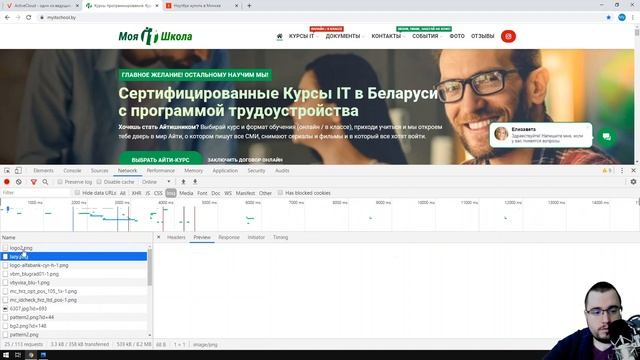The image size is (640, 360).
Task: Click ЗАКЛЮЧИТЬ ДОГОВОР ОНЛАЙН link
Action: click(245, 160)
